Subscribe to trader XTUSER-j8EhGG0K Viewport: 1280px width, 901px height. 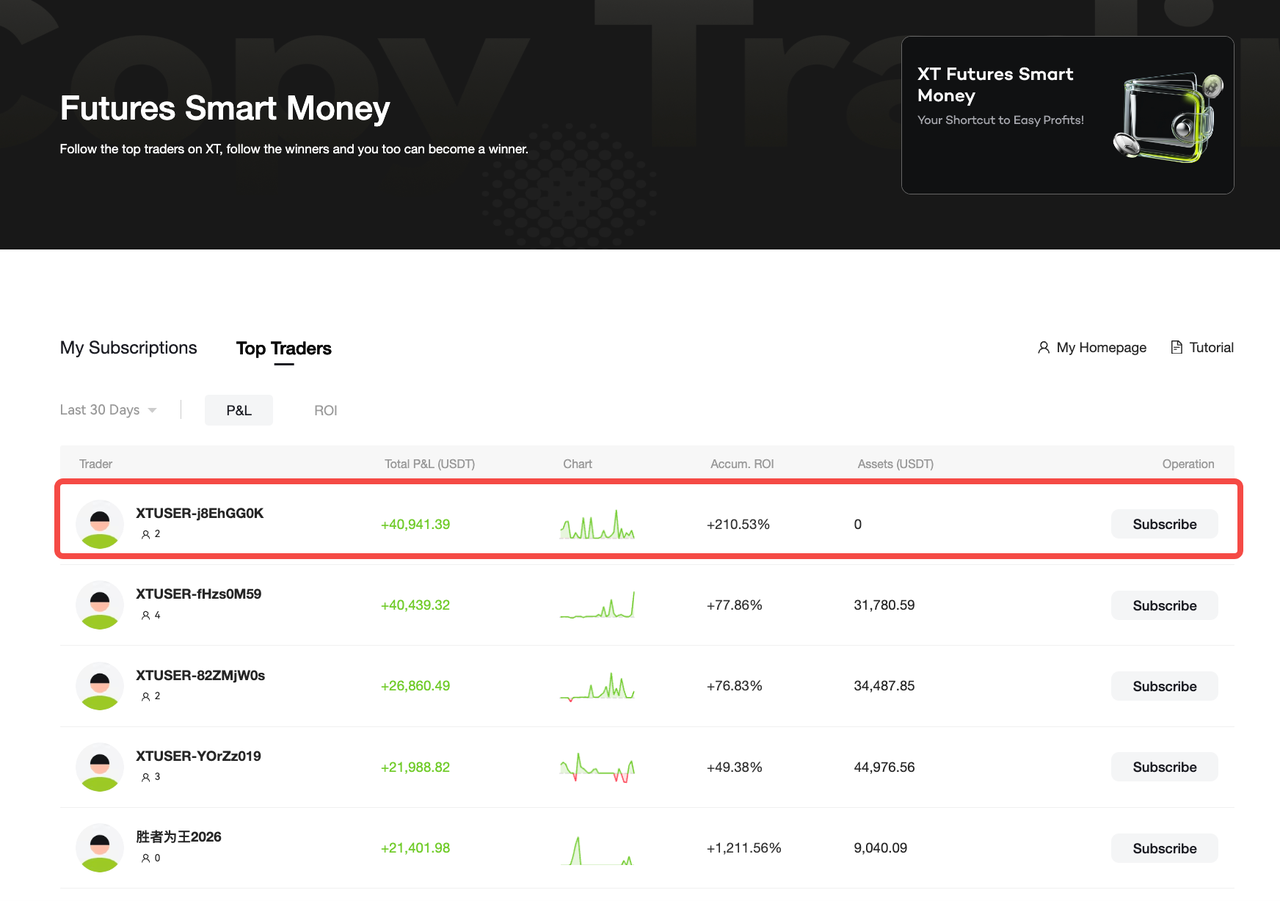point(1165,524)
